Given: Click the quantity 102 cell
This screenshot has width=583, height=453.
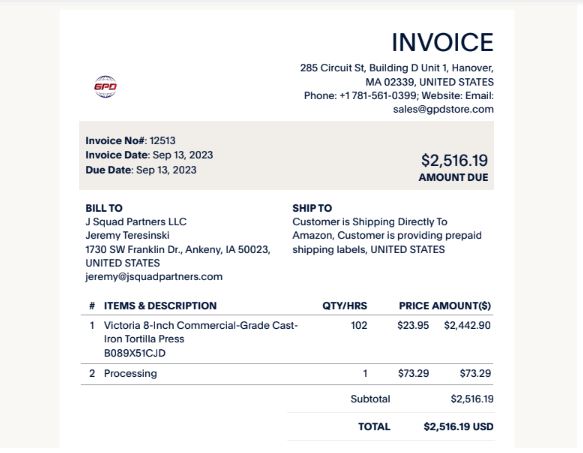Looking at the screenshot, I should click(359, 325).
